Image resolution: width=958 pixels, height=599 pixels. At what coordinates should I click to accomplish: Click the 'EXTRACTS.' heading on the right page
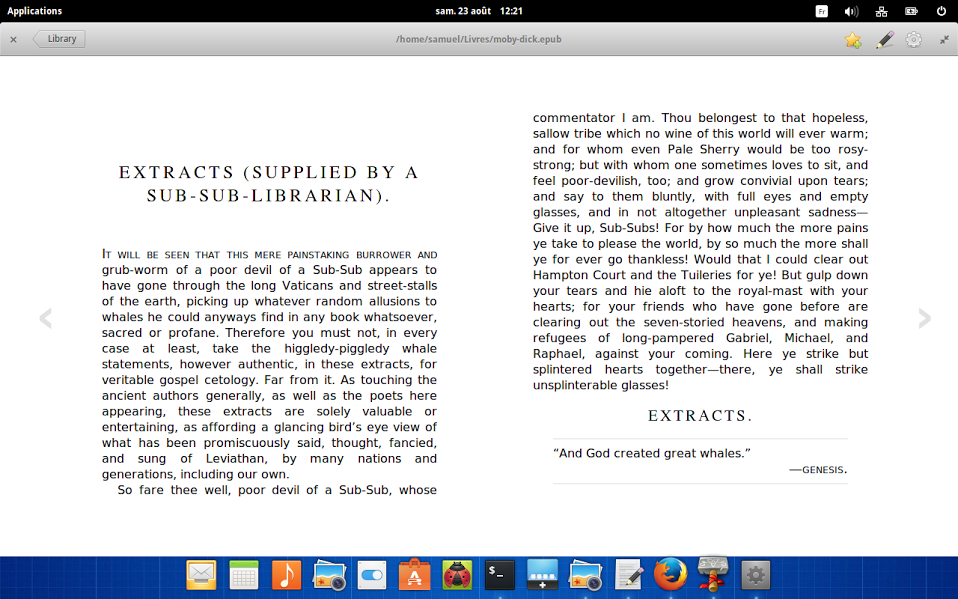(x=700, y=416)
